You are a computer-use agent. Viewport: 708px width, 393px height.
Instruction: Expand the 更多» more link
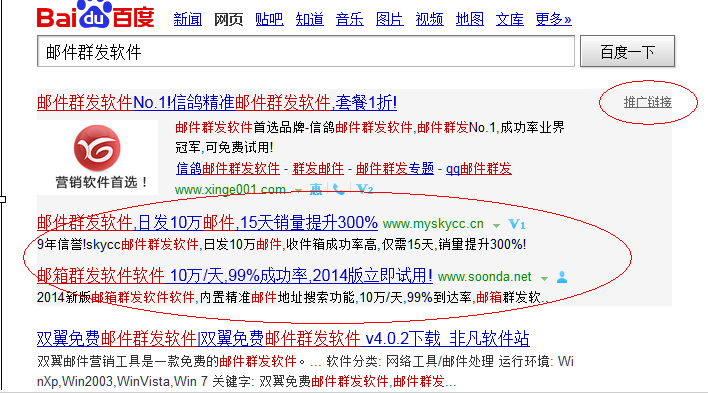point(554,19)
